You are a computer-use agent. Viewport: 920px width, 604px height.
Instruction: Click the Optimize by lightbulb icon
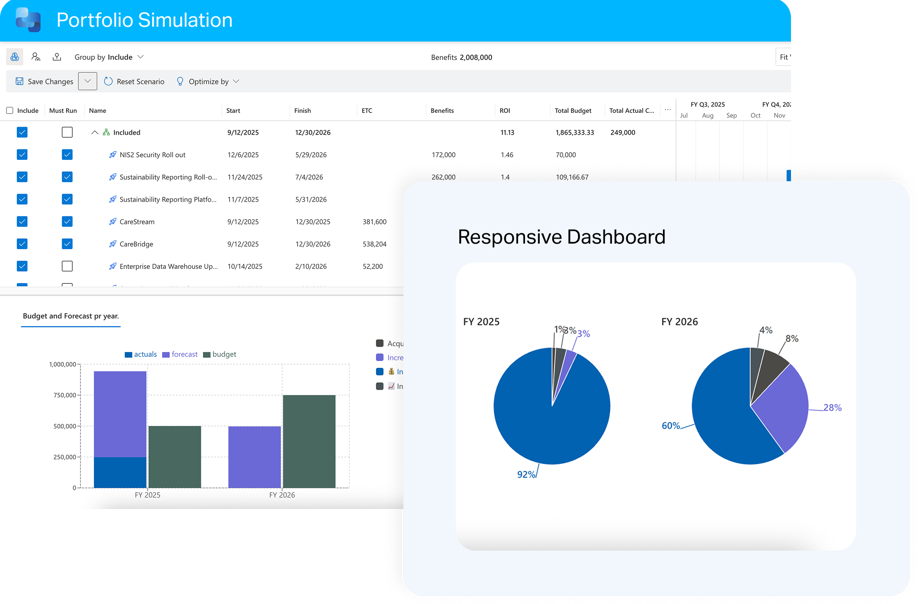180,81
